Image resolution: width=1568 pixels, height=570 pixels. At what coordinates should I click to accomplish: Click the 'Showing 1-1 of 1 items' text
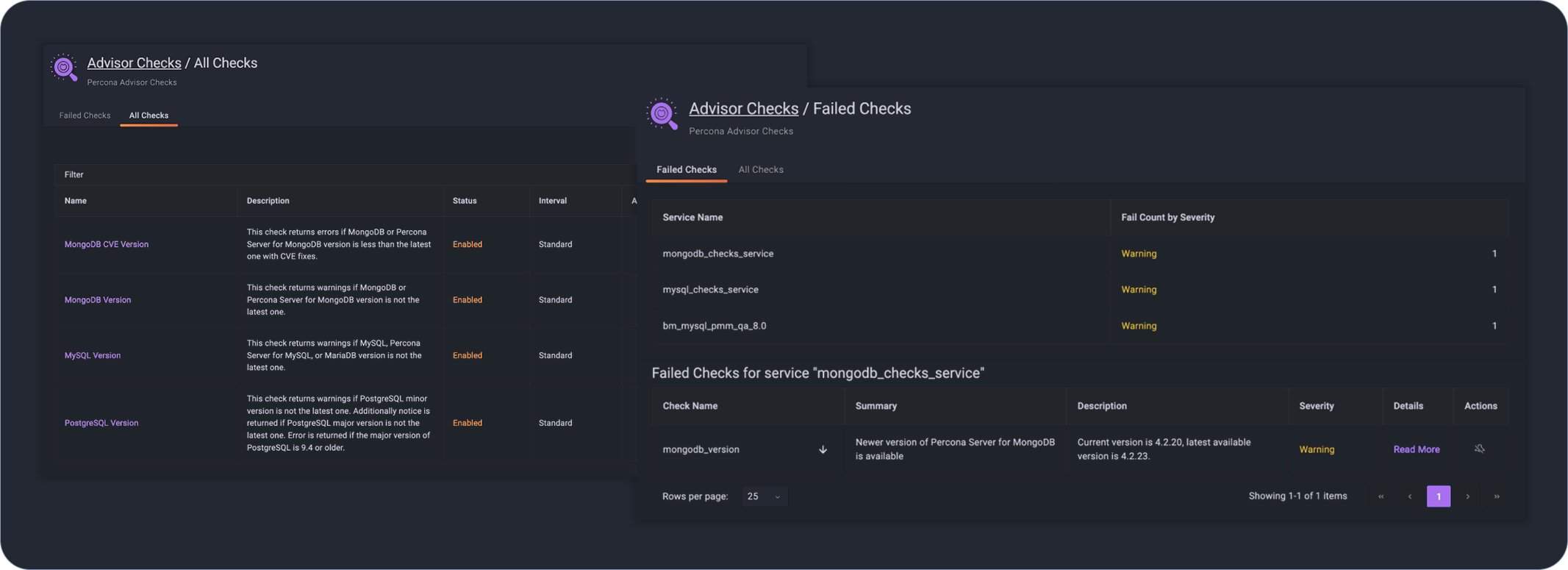pyautogui.click(x=1297, y=496)
